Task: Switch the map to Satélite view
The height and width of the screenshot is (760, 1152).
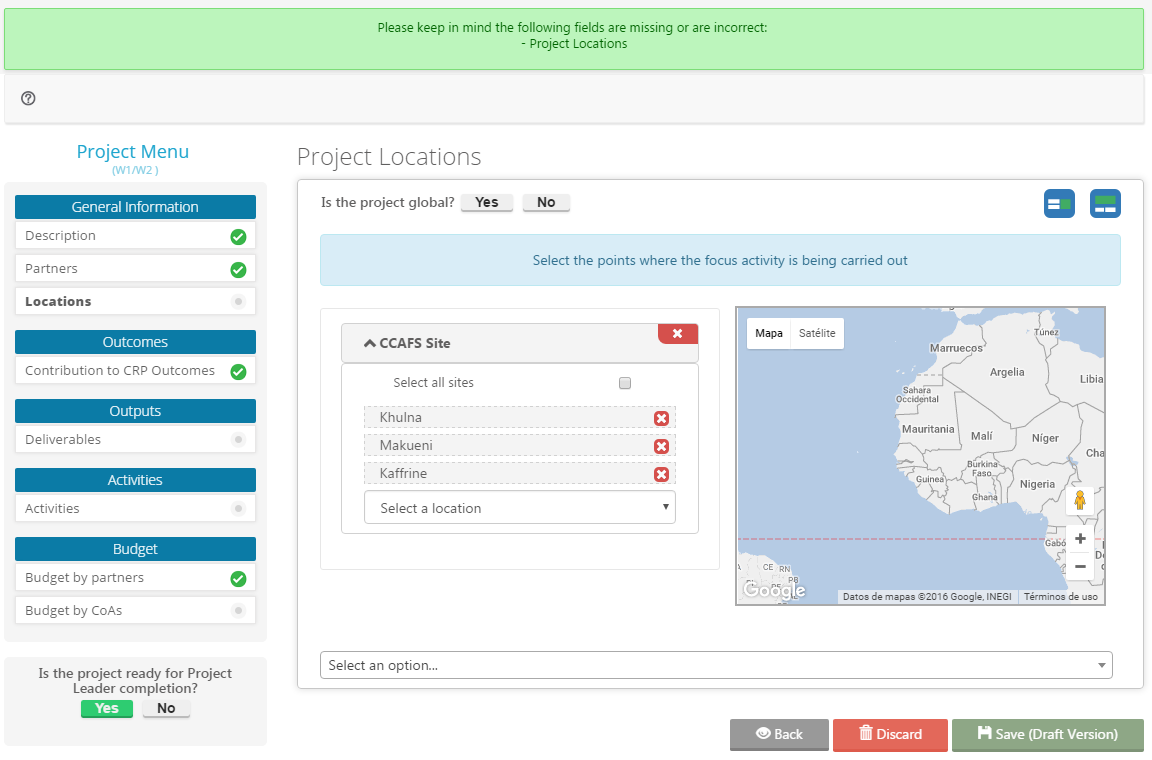Action: pyautogui.click(x=817, y=333)
